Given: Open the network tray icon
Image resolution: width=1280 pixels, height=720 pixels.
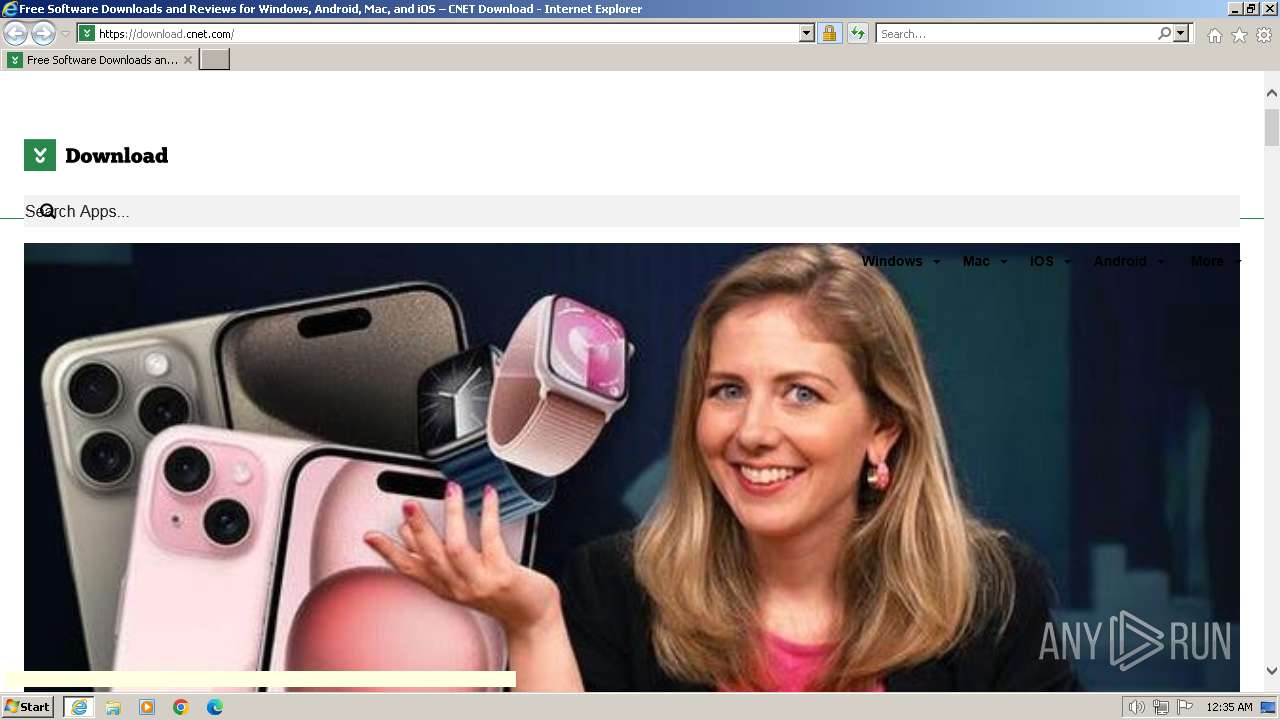Looking at the screenshot, I should [1161, 707].
